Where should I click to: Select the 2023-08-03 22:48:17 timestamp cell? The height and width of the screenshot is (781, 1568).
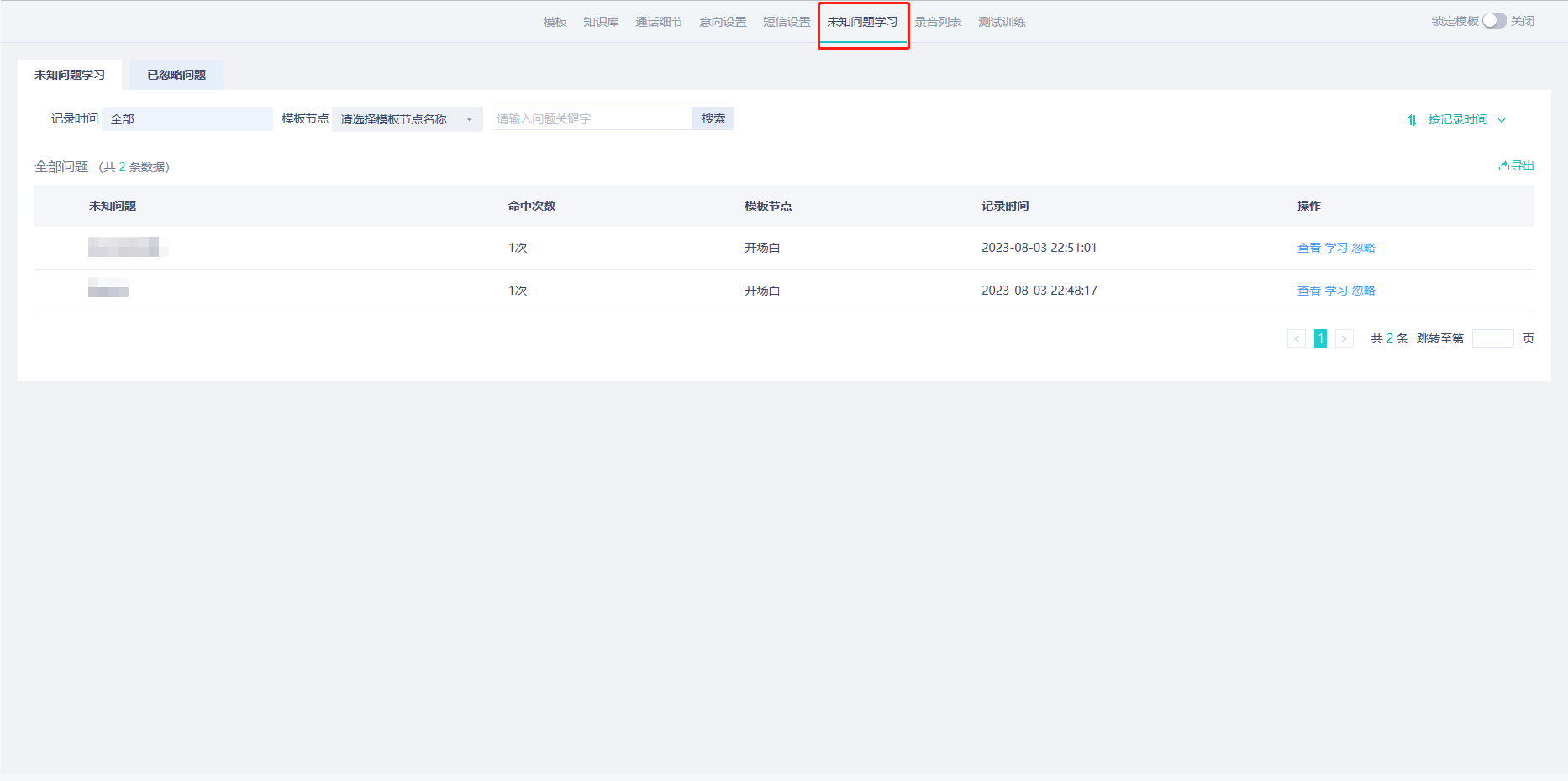(1039, 291)
